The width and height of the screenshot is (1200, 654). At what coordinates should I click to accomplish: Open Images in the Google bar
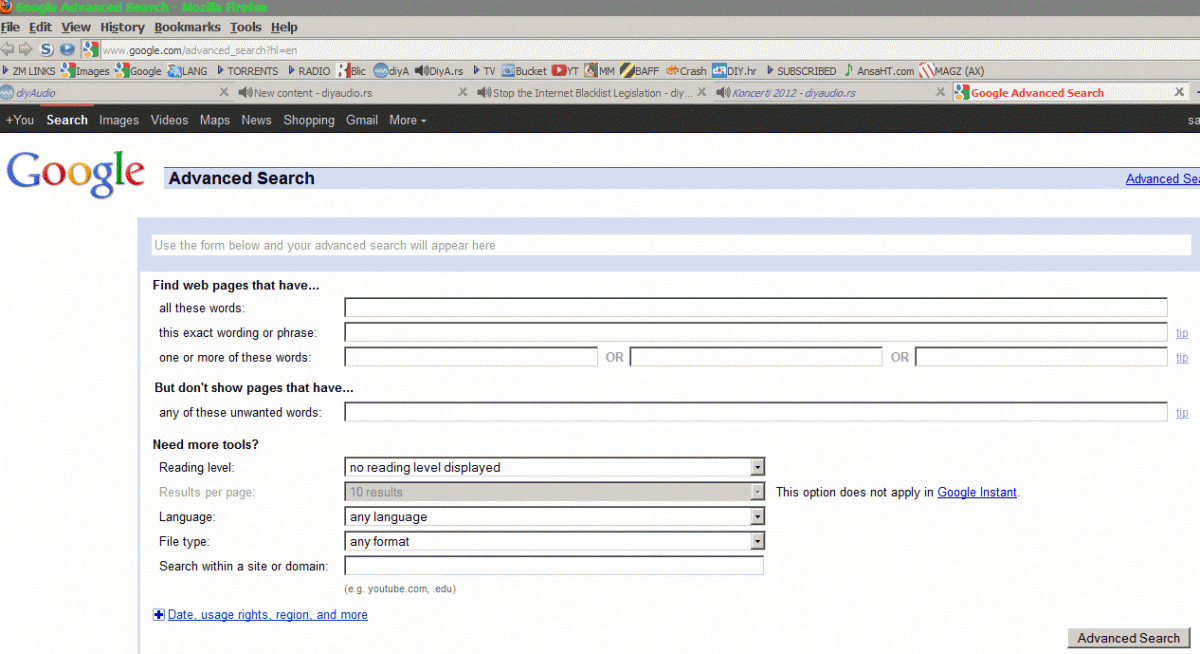tap(119, 120)
